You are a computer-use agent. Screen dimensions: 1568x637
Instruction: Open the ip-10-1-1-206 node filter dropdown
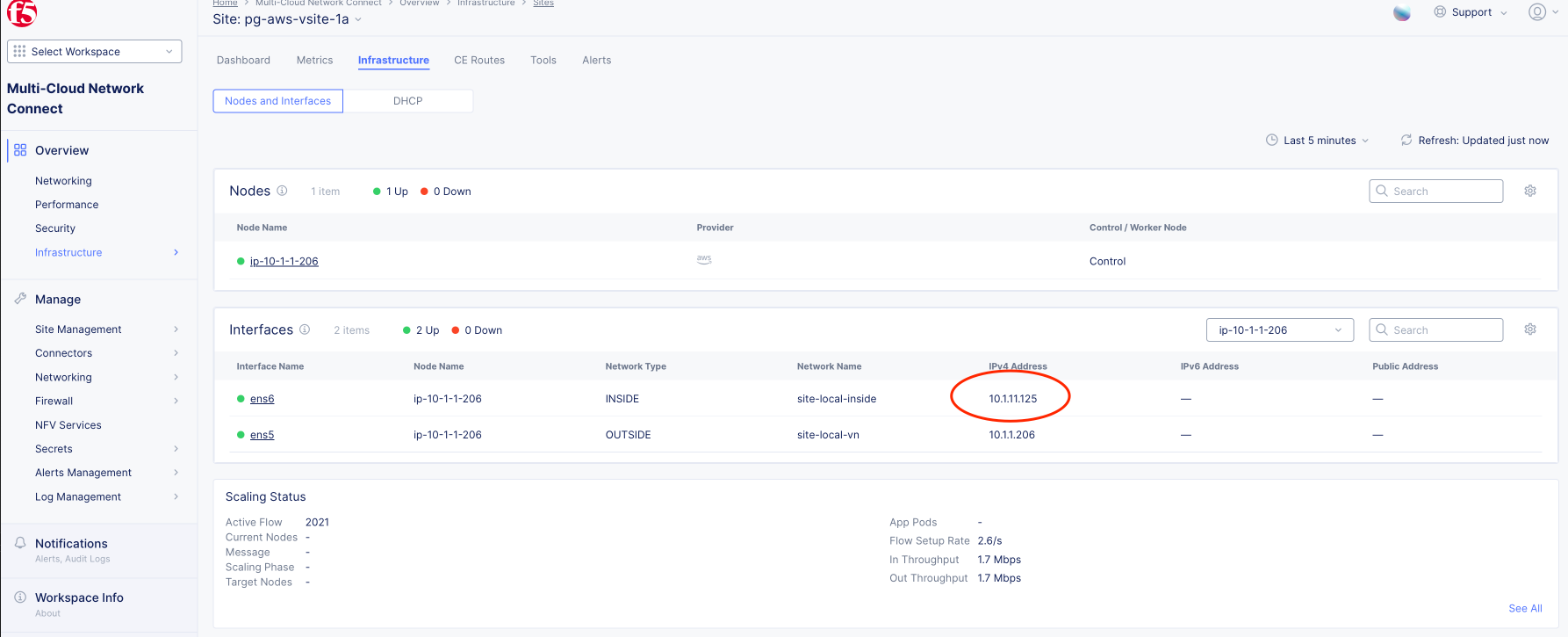point(1279,330)
